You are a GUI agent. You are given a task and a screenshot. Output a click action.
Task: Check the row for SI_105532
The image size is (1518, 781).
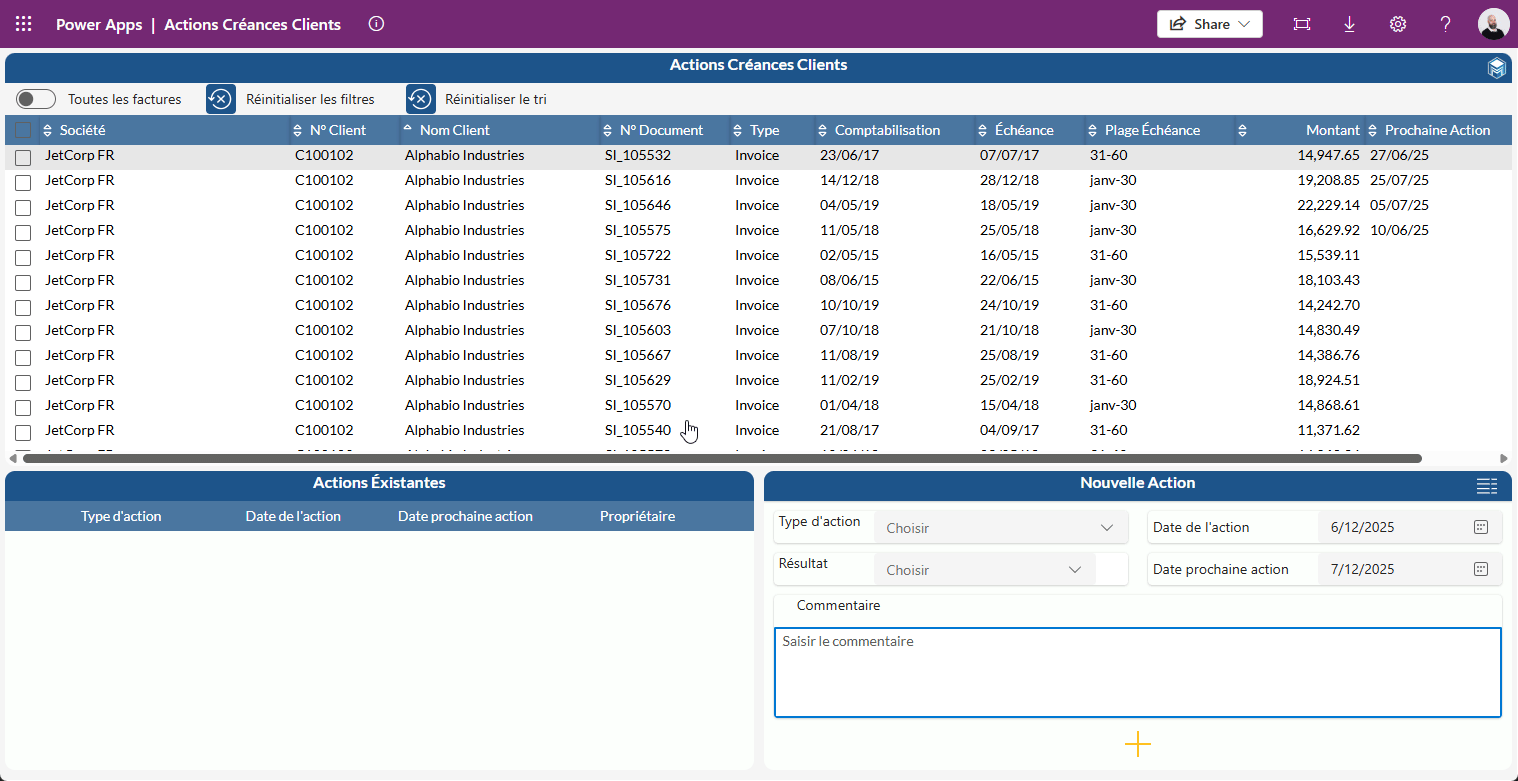(x=23, y=157)
